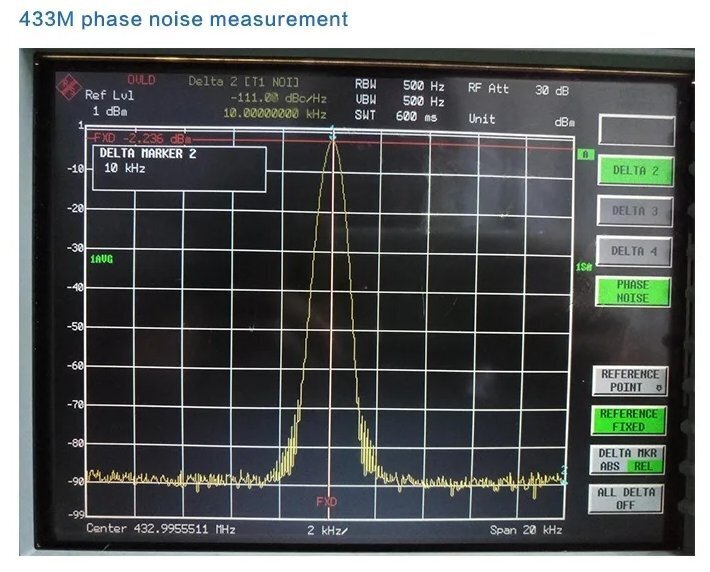Screen dimensions: 710x572
Task: Click the red FXD marker at graph bottom
Action: (327, 500)
